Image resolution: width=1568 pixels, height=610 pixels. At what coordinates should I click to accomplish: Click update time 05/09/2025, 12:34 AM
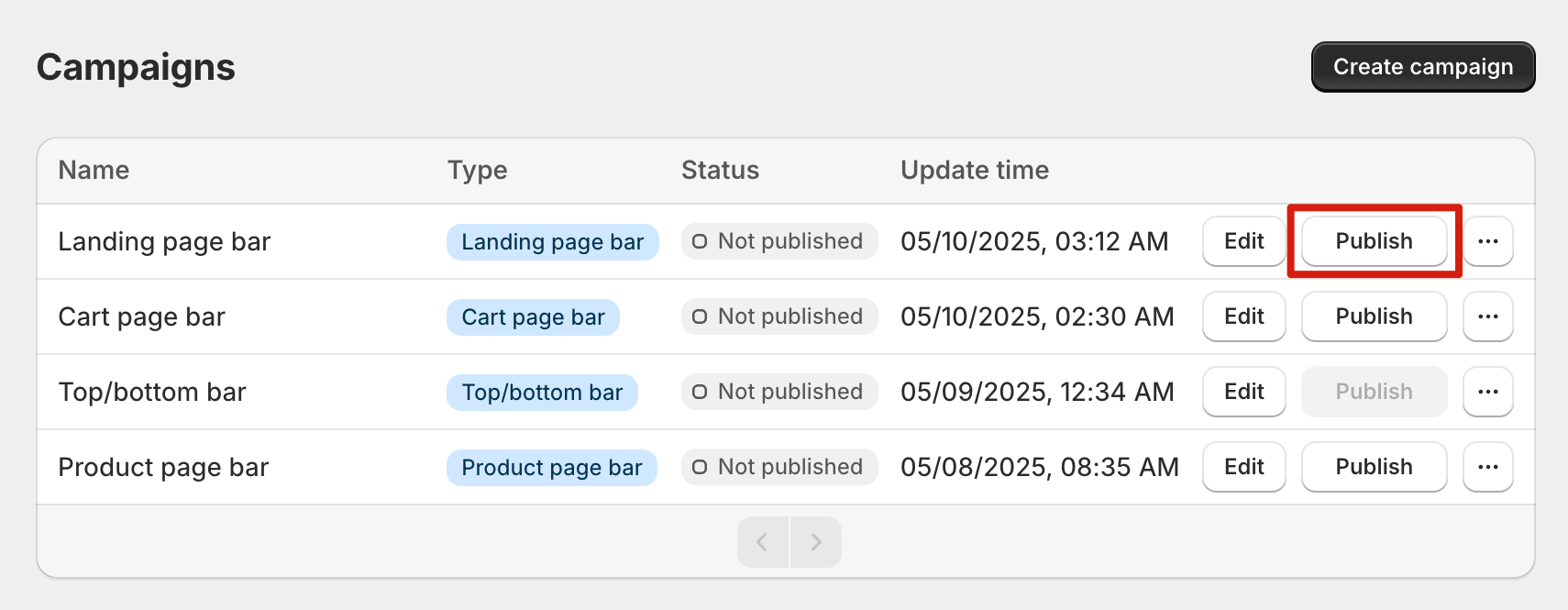(x=1037, y=392)
